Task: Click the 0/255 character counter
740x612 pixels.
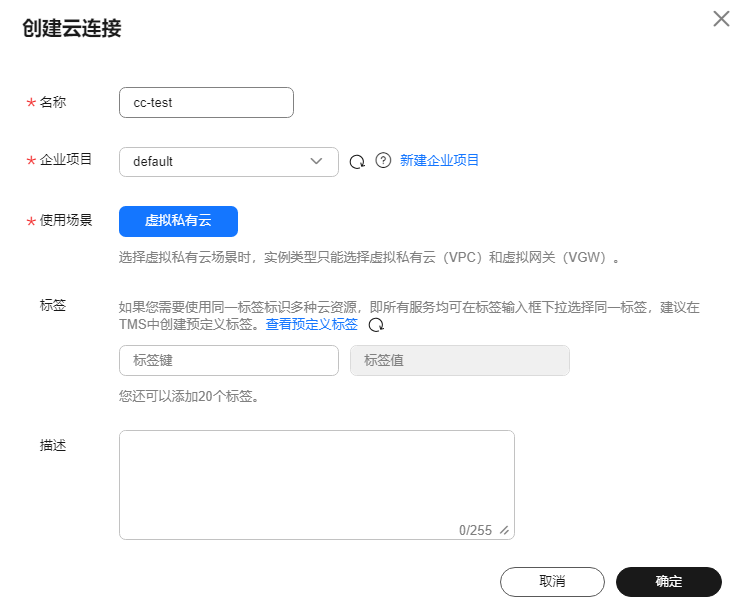Action: (475, 530)
